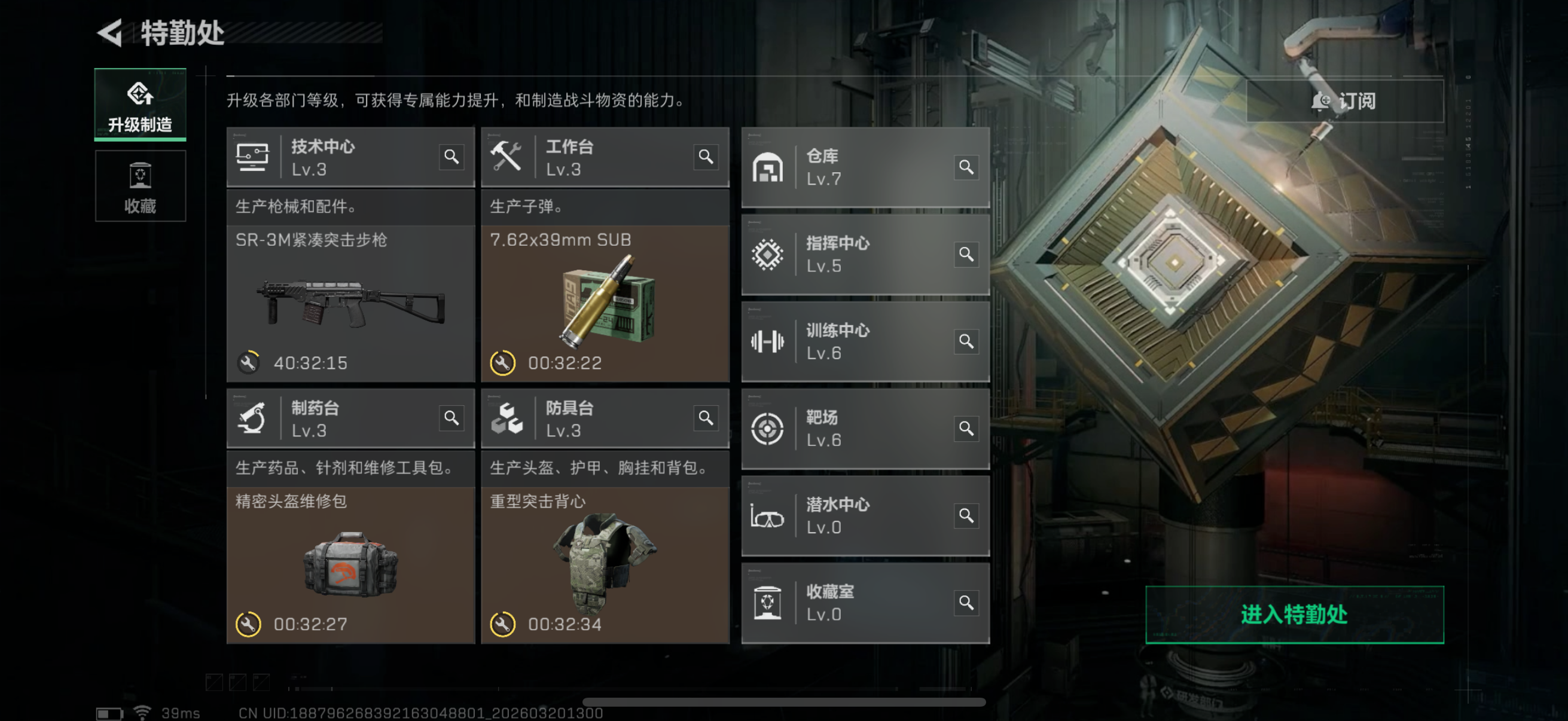This screenshot has height=721, width=1568.
Task: Go back using the arrow beside 特勤处
Action: click(x=110, y=33)
